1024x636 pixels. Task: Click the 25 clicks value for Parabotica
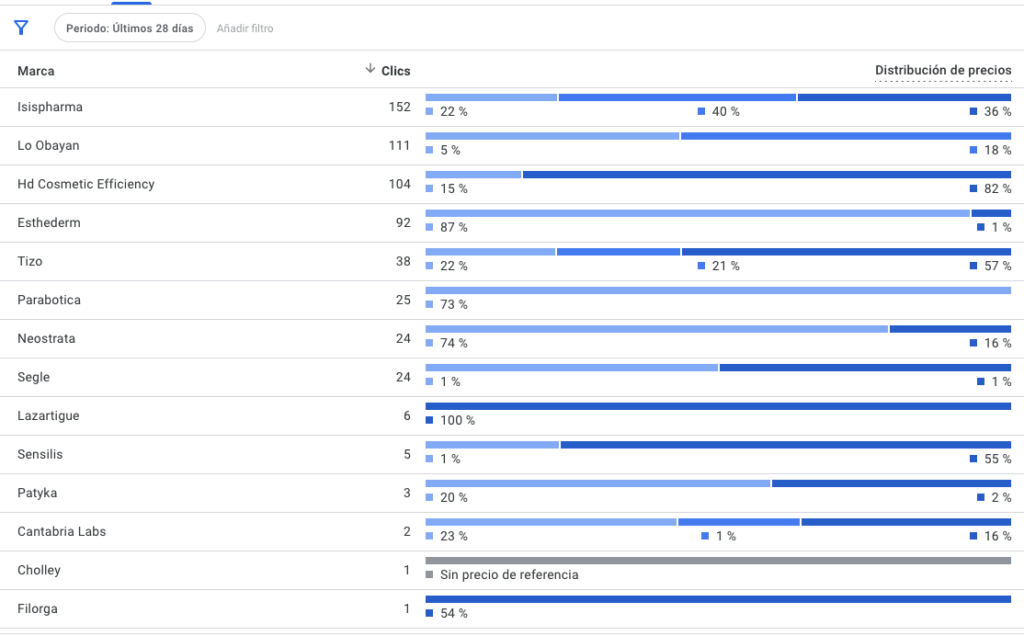click(403, 300)
